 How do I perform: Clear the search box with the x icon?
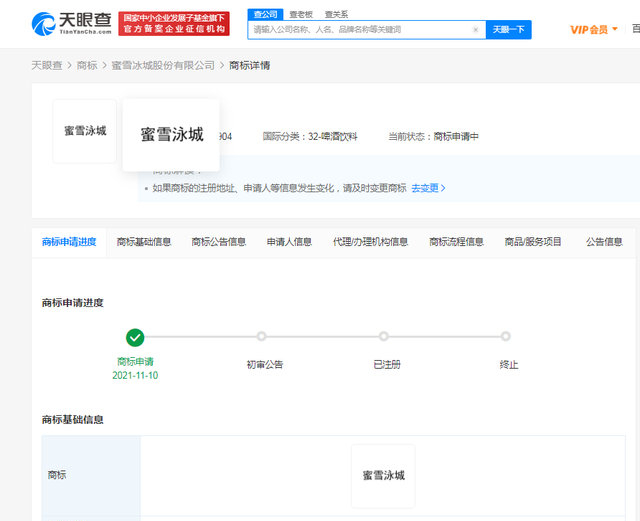pos(475,29)
